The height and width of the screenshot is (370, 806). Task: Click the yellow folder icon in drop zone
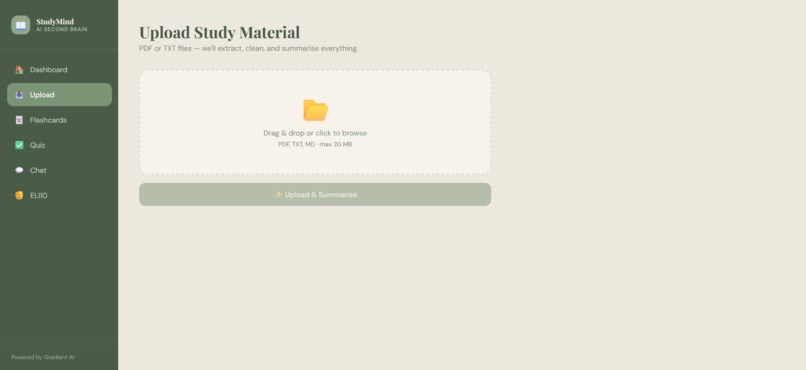[315, 110]
